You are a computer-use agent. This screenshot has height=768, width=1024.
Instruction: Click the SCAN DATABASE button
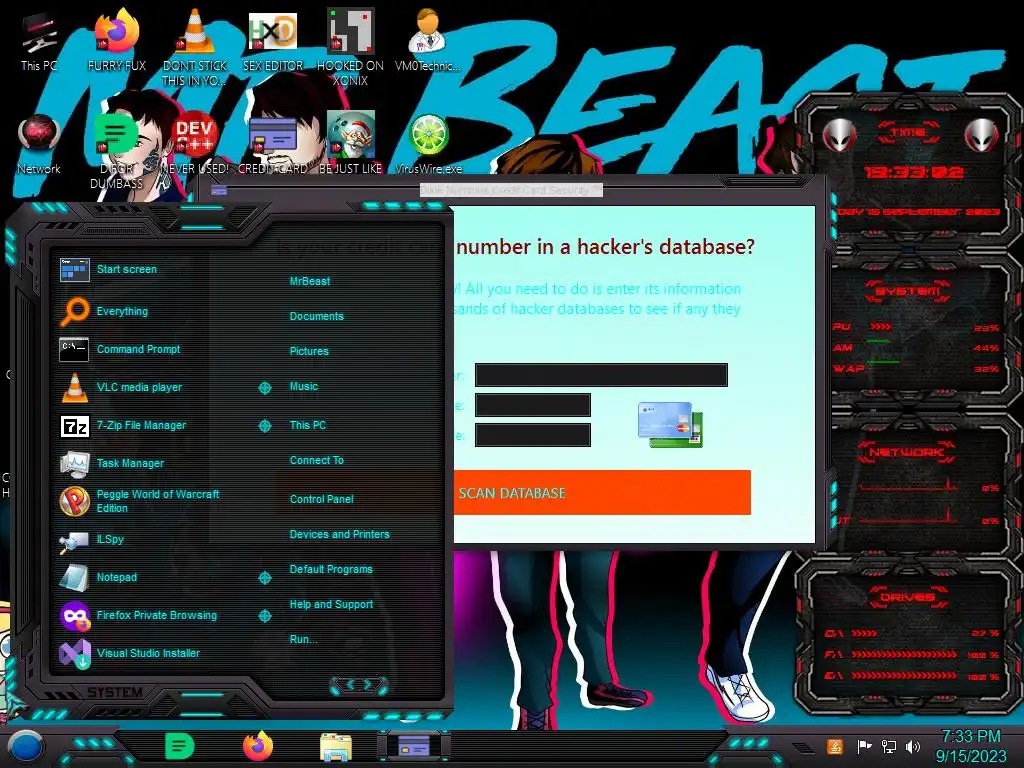click(602, 492)
